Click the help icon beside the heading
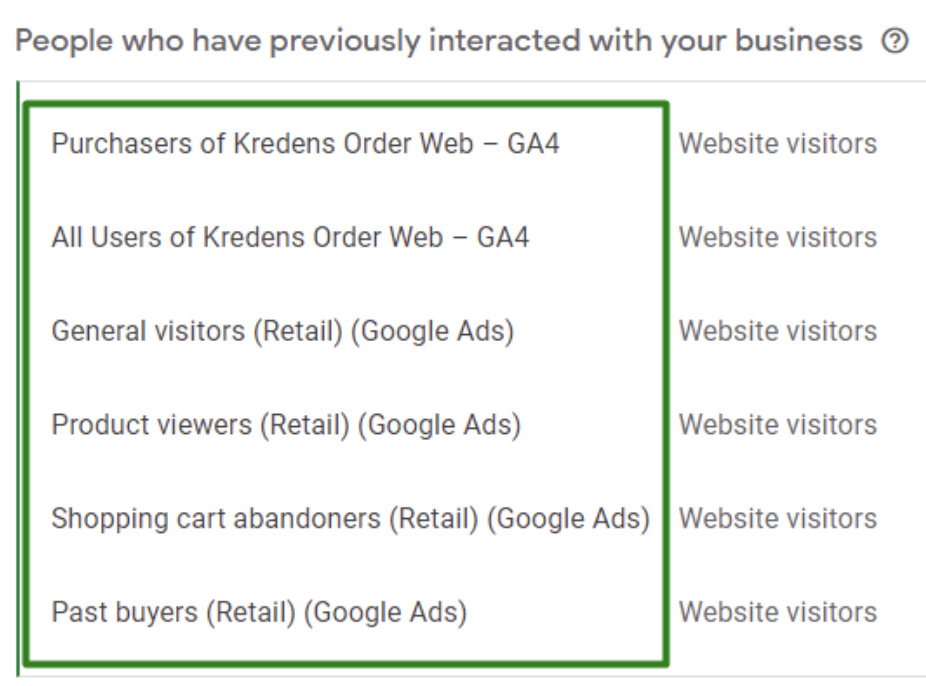The image size is (926, 686). point(895,42)
